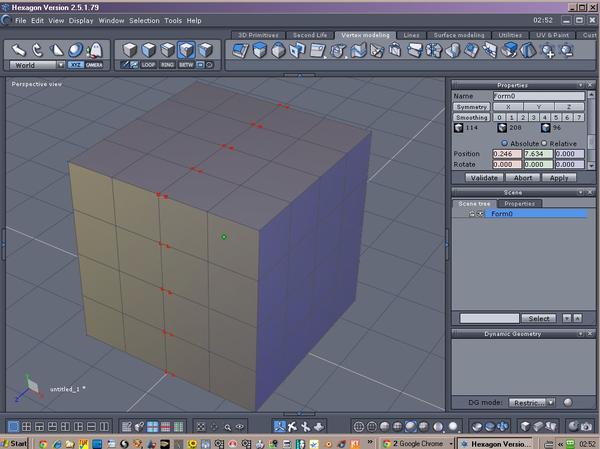The width and height of the screenshot is (600, 449).
Task: Activate the Scale (cone) manipulator tool
Action: point(56,50)
